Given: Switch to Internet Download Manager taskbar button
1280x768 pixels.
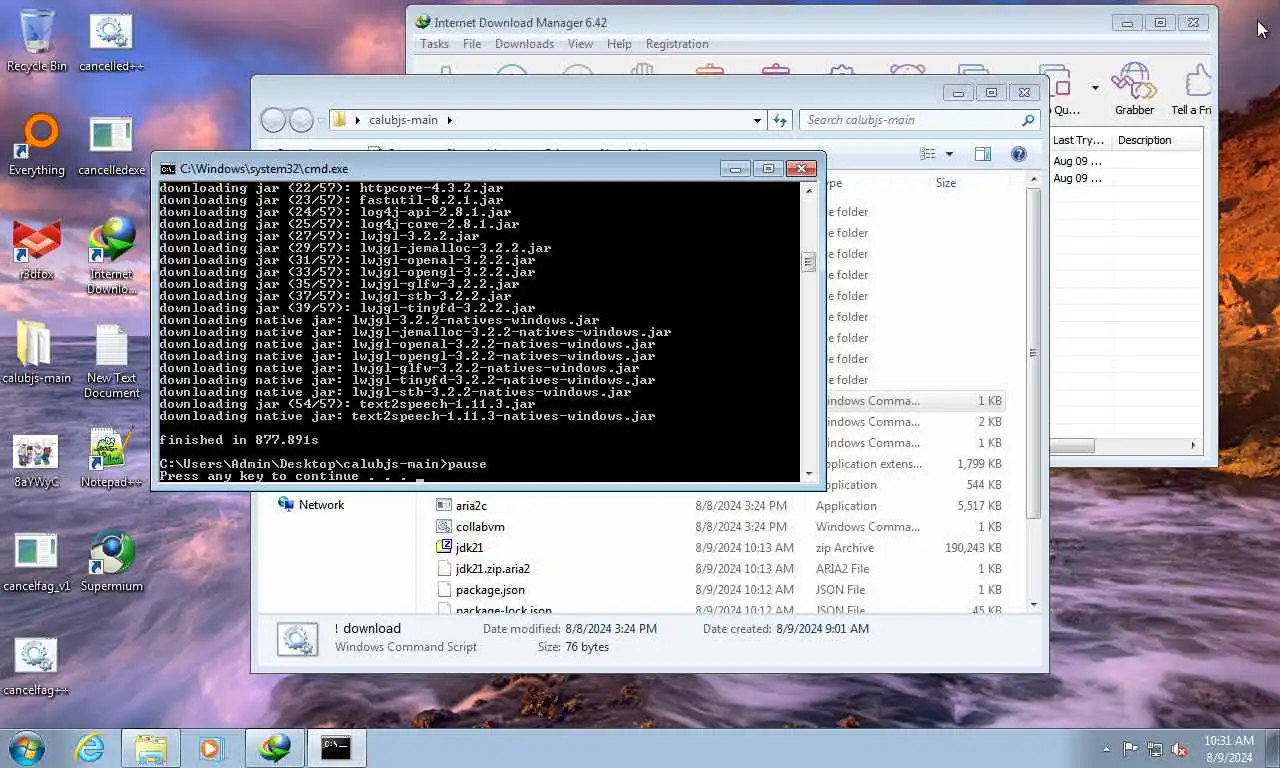Looking at the screenshot, I should tap(275, 747).
